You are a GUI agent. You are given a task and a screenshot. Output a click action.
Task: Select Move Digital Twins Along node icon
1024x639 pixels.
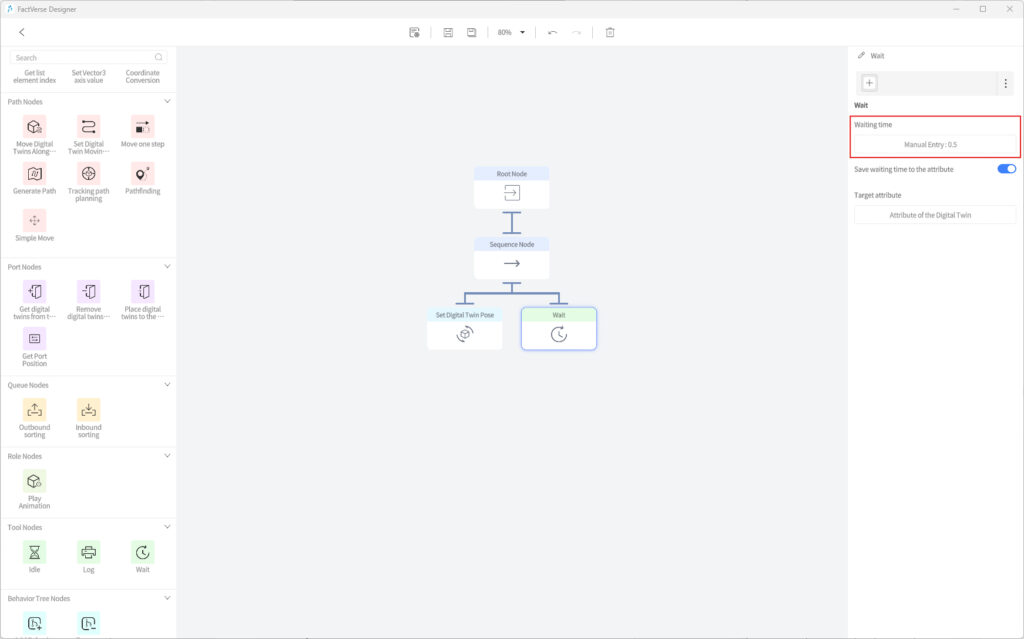(35, 127)
